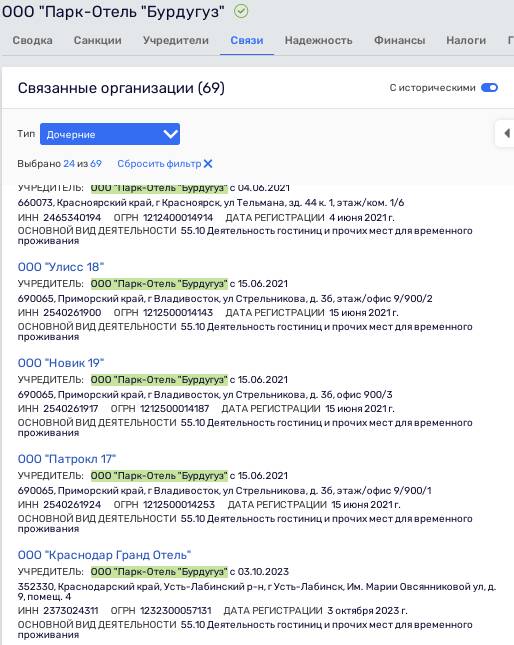Open ООО "Улисс 18" company link
The image size is (514, 645).
point(61,267)
